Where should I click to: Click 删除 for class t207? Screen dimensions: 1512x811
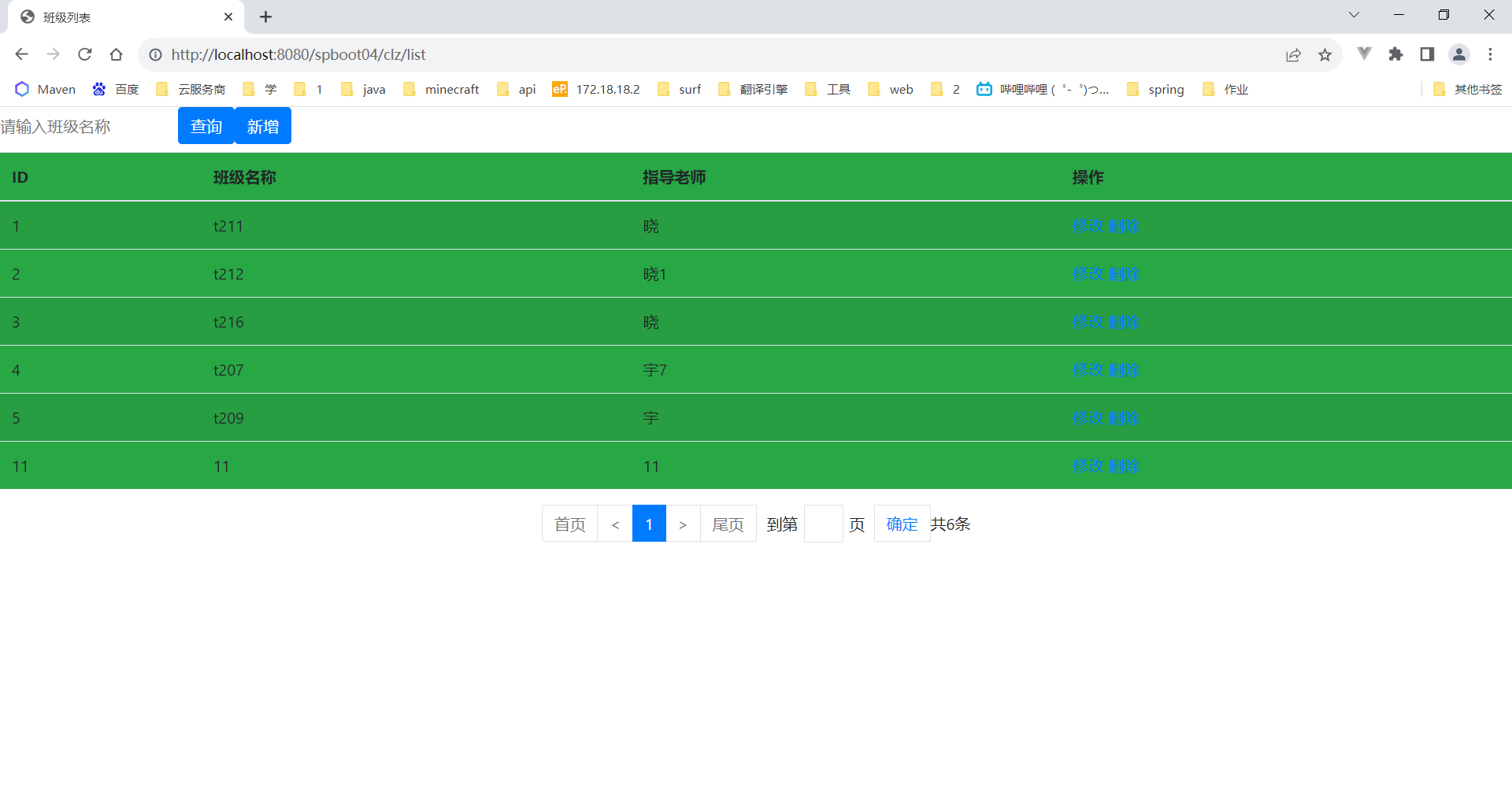(x=1124, y=370)
